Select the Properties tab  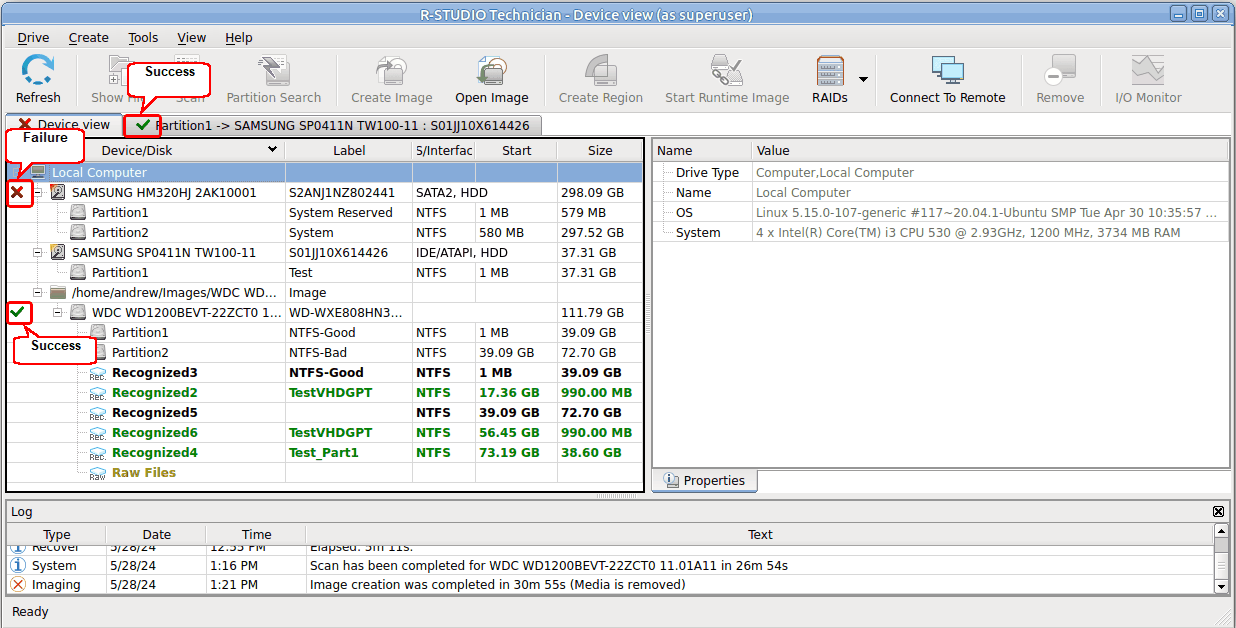704,481
